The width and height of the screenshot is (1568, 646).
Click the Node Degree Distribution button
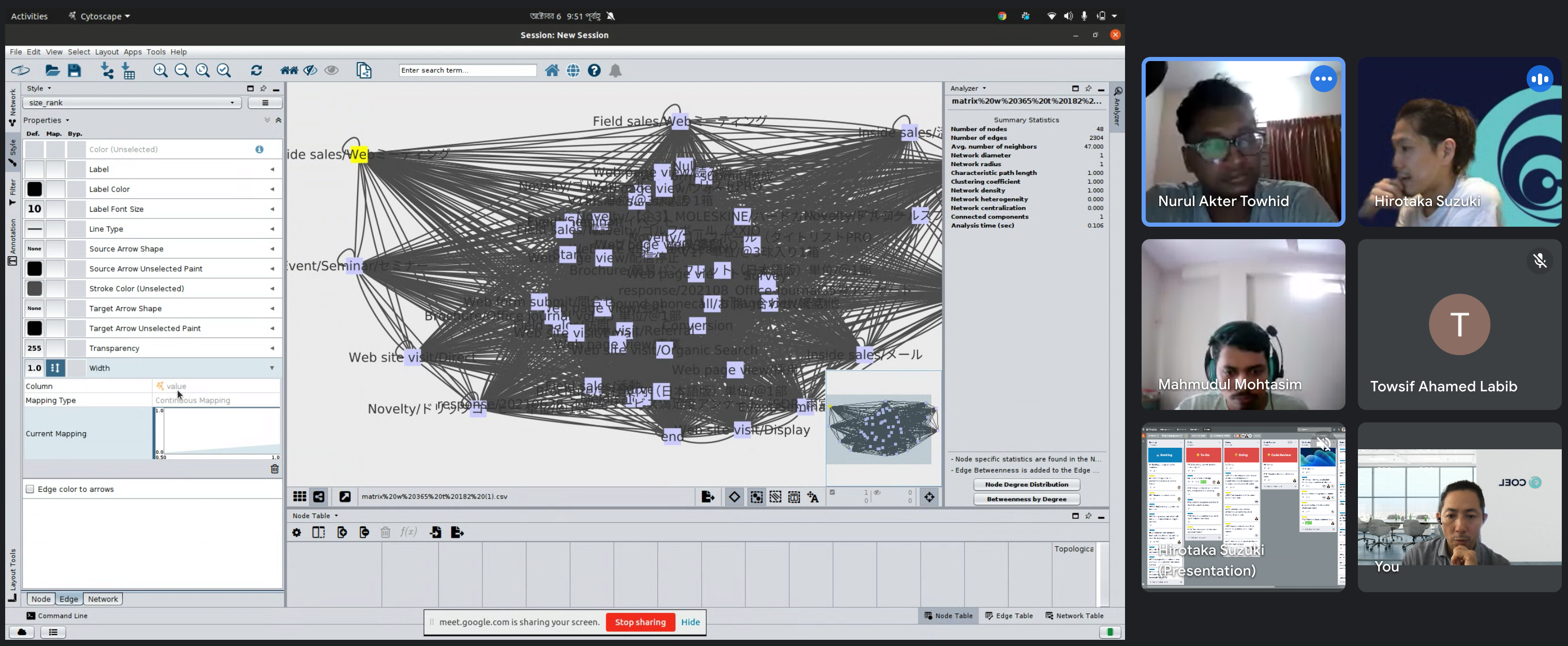(1026, 485)
